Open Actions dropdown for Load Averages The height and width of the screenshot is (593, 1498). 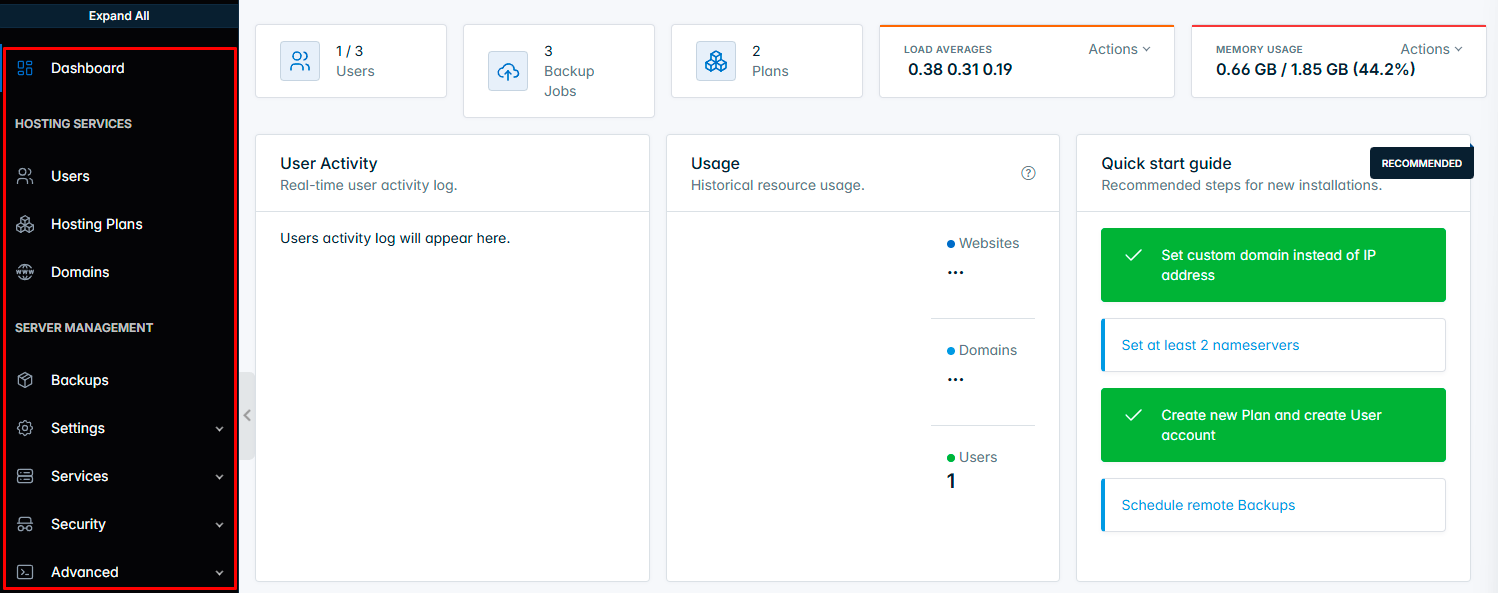(x=1119, y=49)
